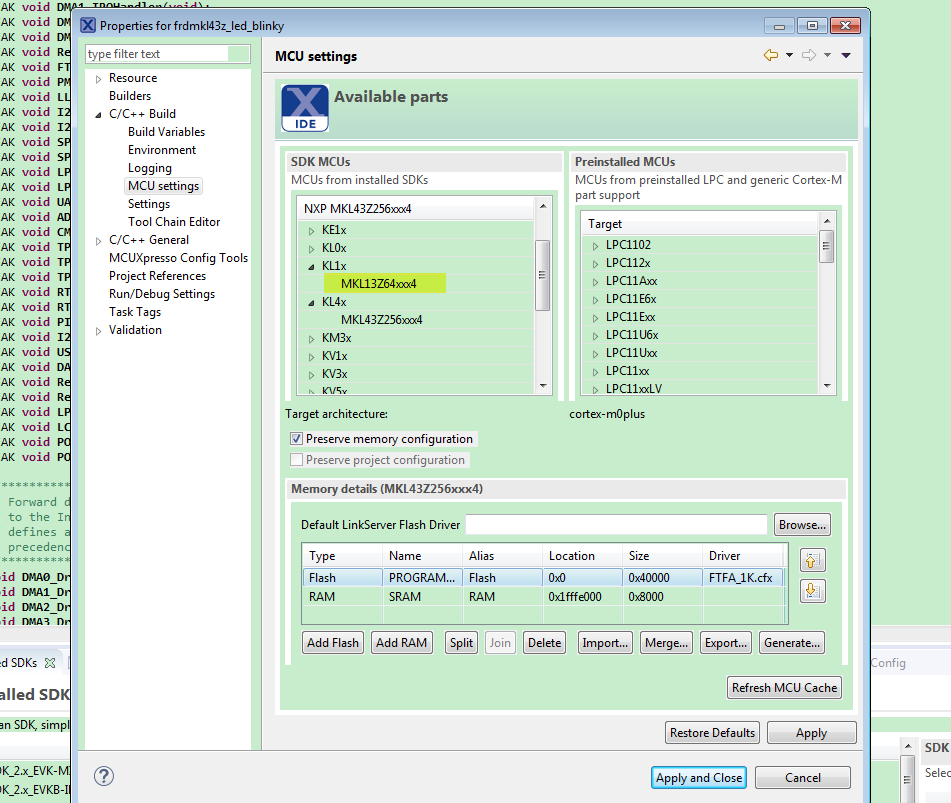This screenshot has height=803, width=951.
Task: Click the forward navigation arrow icon
Action: pyautogui.click(x=808, y=55)
